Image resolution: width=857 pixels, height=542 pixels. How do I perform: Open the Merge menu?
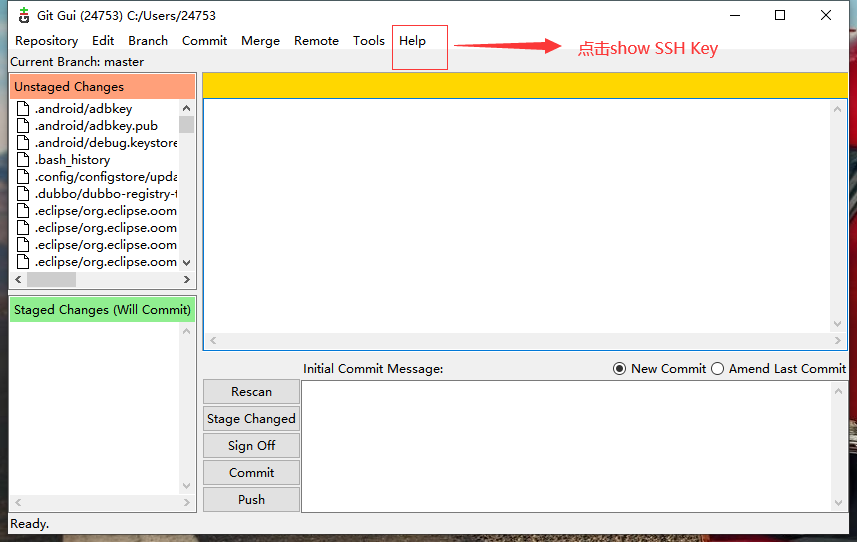[x=260, y=41]
